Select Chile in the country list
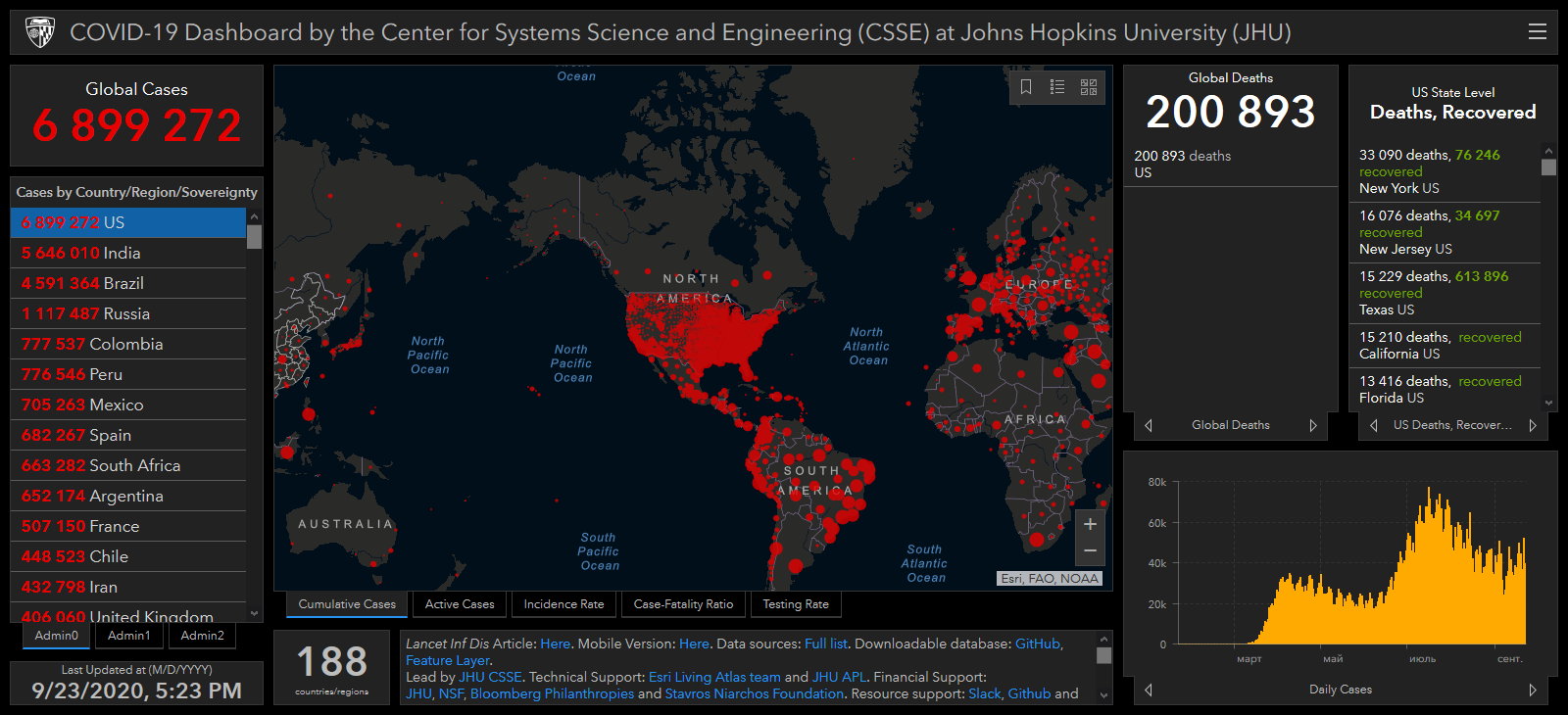Image resolution: width=1568 pixels, height=715 pixels. click(x=128, y=556)
